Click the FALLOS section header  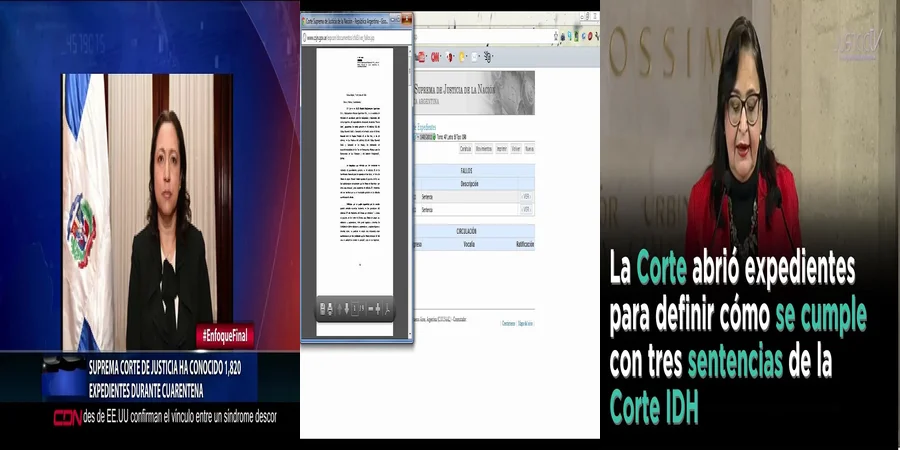467,171
